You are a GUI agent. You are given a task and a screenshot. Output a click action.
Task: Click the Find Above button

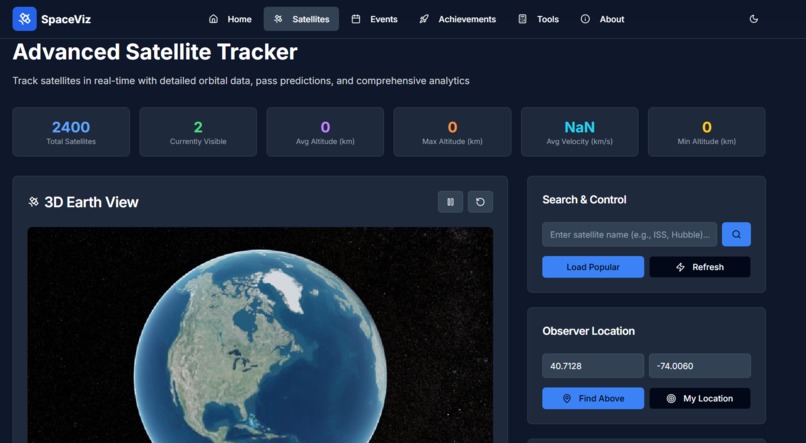pyautogui.click(x=593, y=398)
